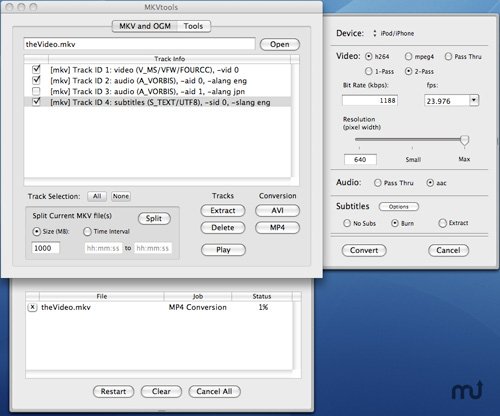Screen dimensions: 500x416
Task: Cancel theVideo.mkv job with X icon
Action: point(32,307)
